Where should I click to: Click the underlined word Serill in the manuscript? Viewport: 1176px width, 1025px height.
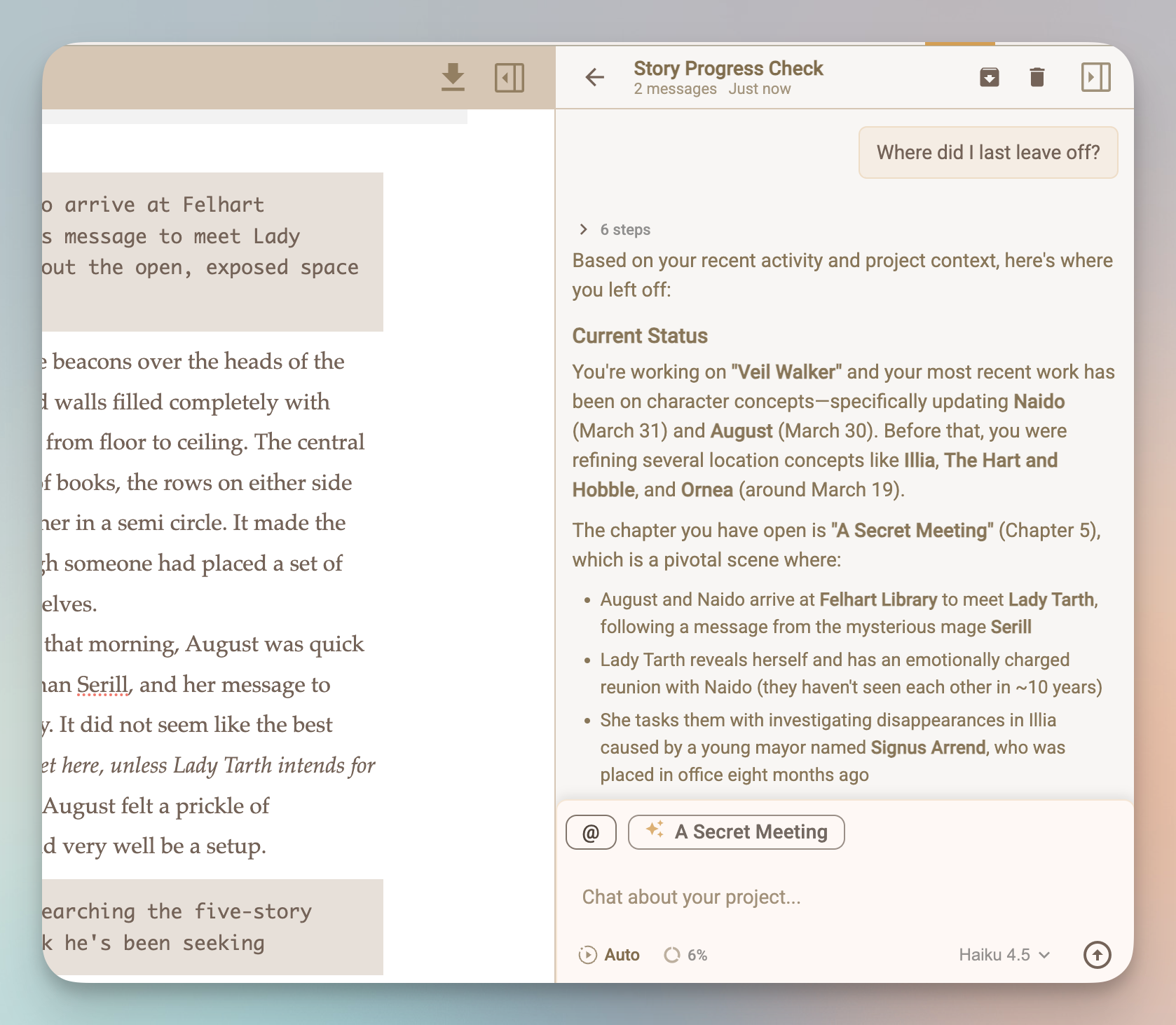click(x=102, y=684)
